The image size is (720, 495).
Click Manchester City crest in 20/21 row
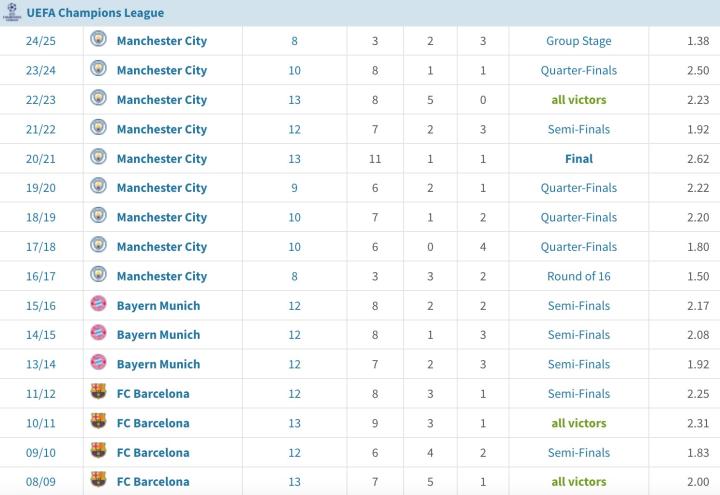point(98,158)
